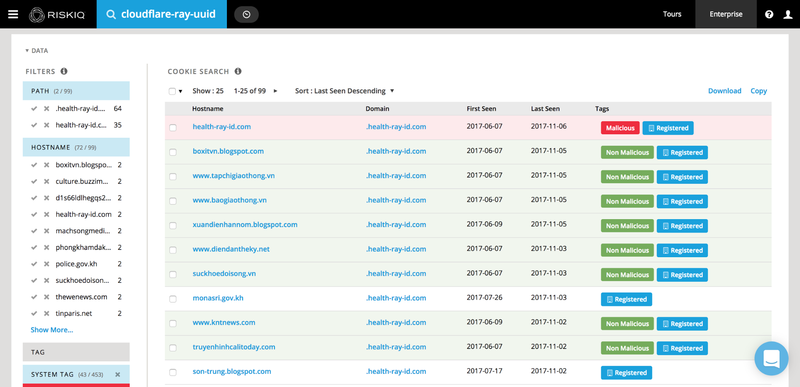Screen dimensions: 800x387
Task: Exclude the culture.buzzim hostname filter
Action: 46,181
